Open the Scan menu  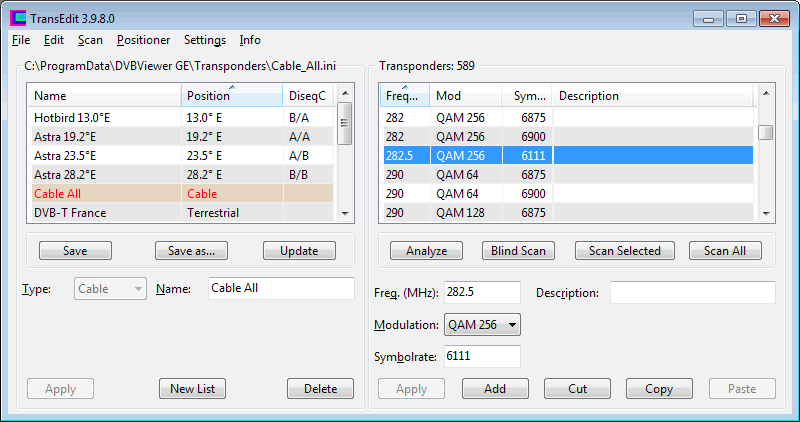pos(90,40)
